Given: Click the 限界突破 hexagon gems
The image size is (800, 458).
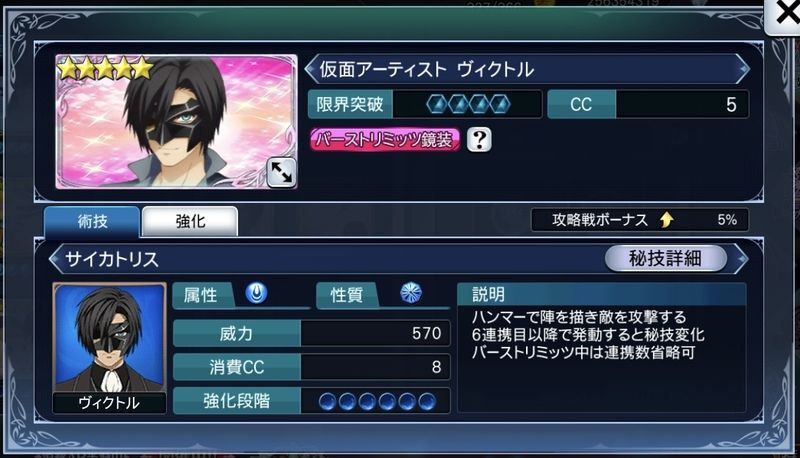Looking at the screenshot, I should pyautogui.click(x=468, y=105).
